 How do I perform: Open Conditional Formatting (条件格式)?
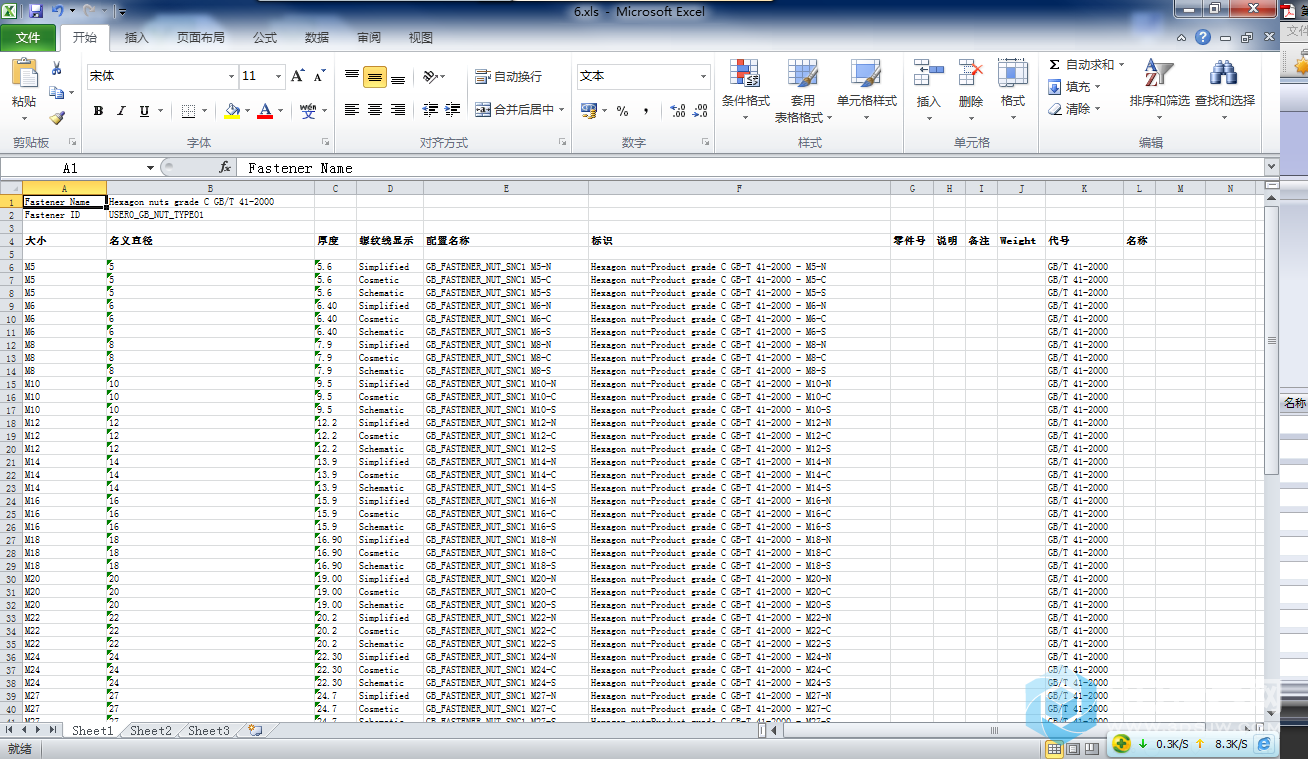[745, 90]
